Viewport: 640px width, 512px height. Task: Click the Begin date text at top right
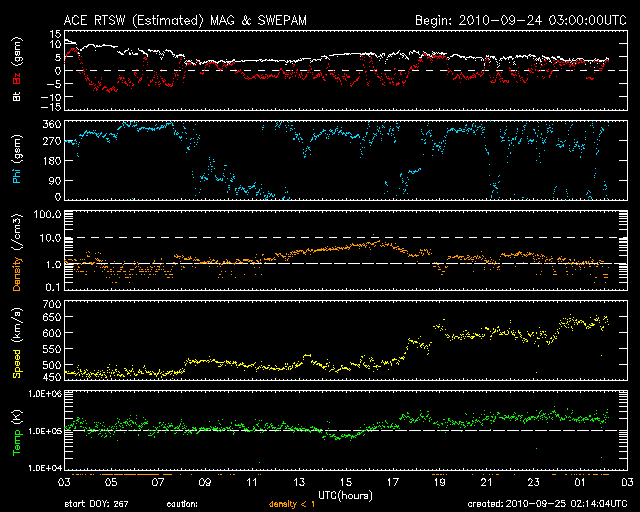(x=519, y=20)
